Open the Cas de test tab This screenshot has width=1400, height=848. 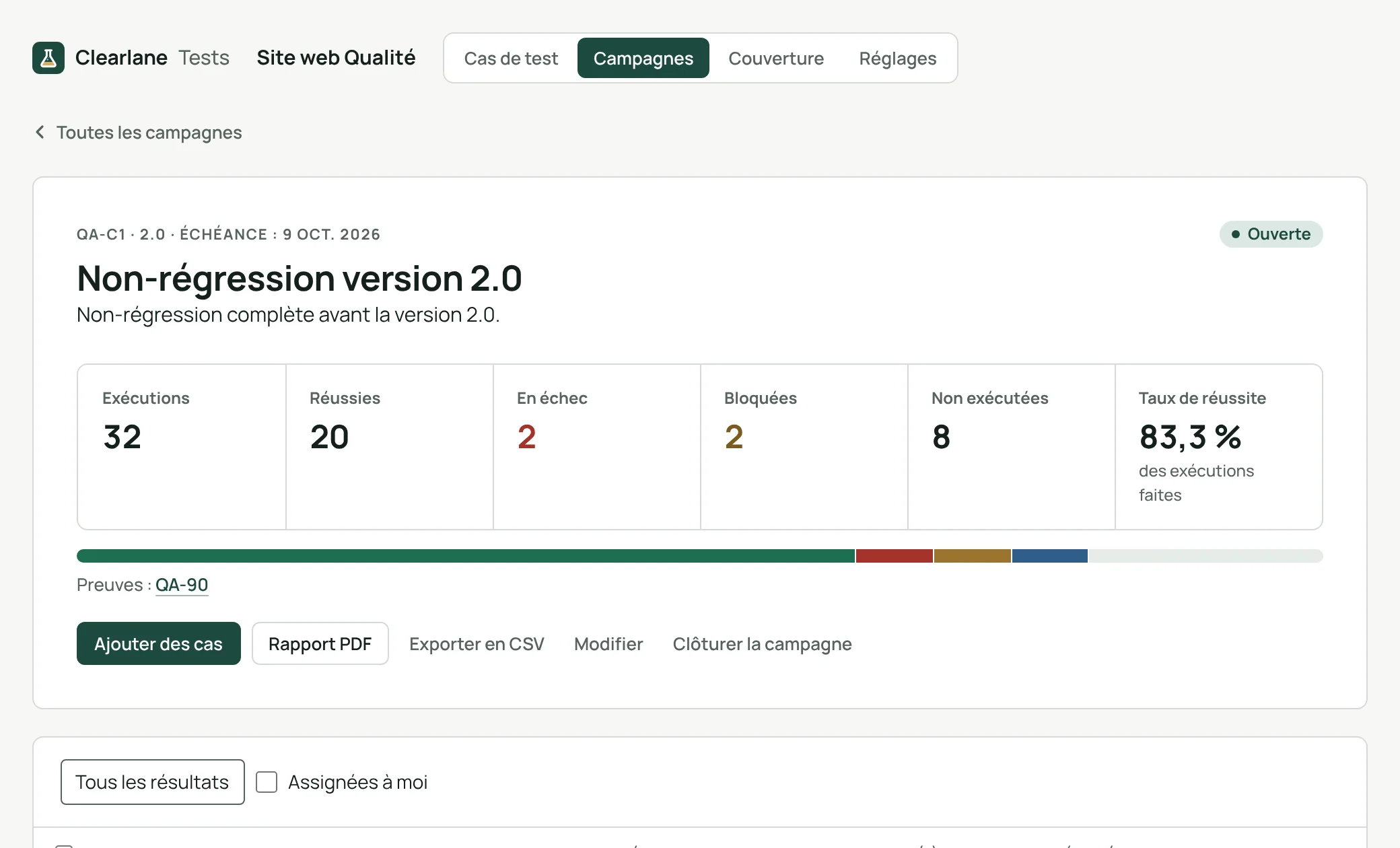511,58
